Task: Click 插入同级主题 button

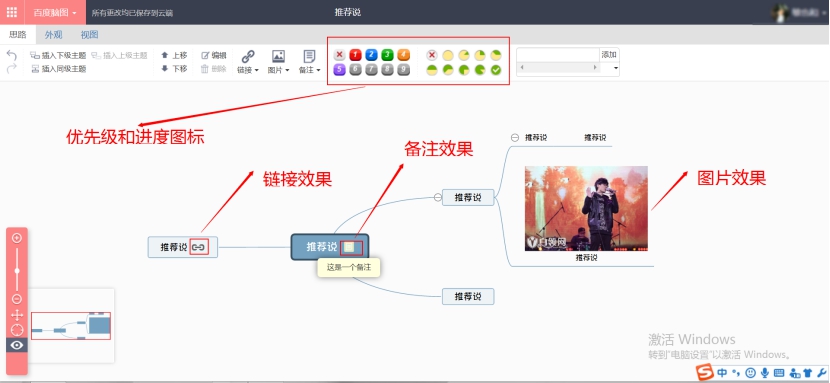Action: point(59,69)
